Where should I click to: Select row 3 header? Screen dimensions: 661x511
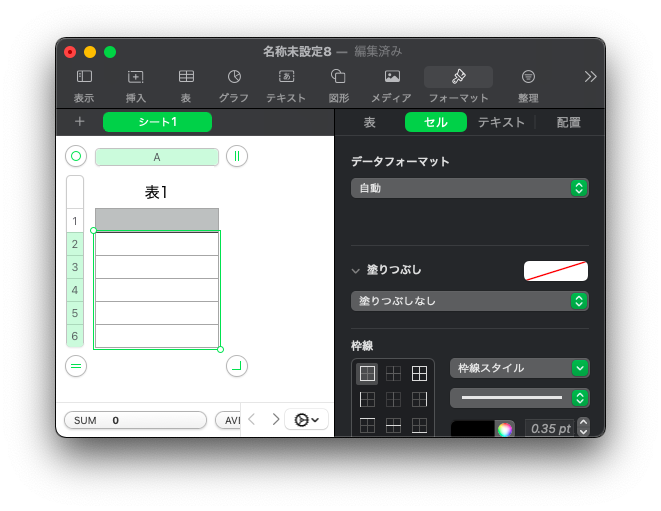75,267
